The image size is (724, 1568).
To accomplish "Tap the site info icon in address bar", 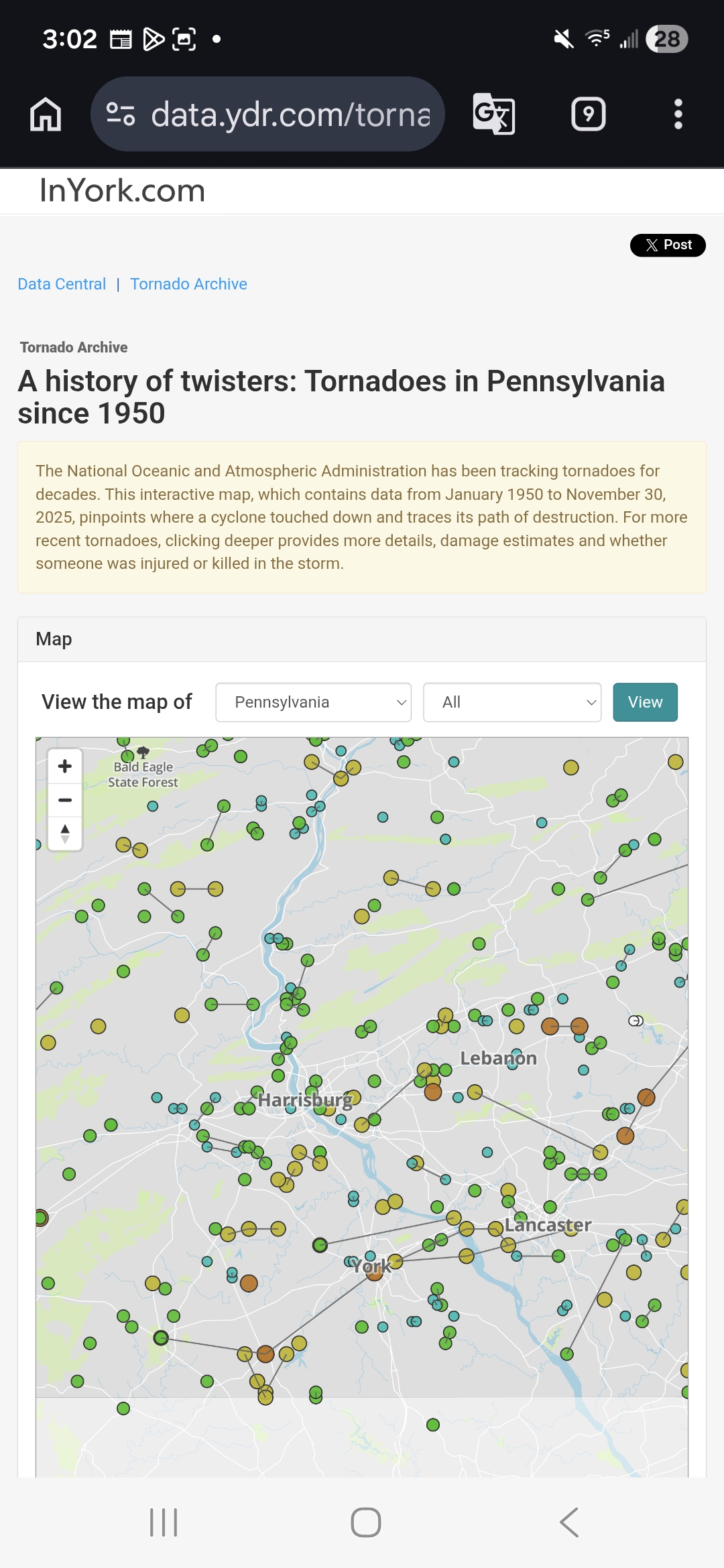I will (121, 115).
